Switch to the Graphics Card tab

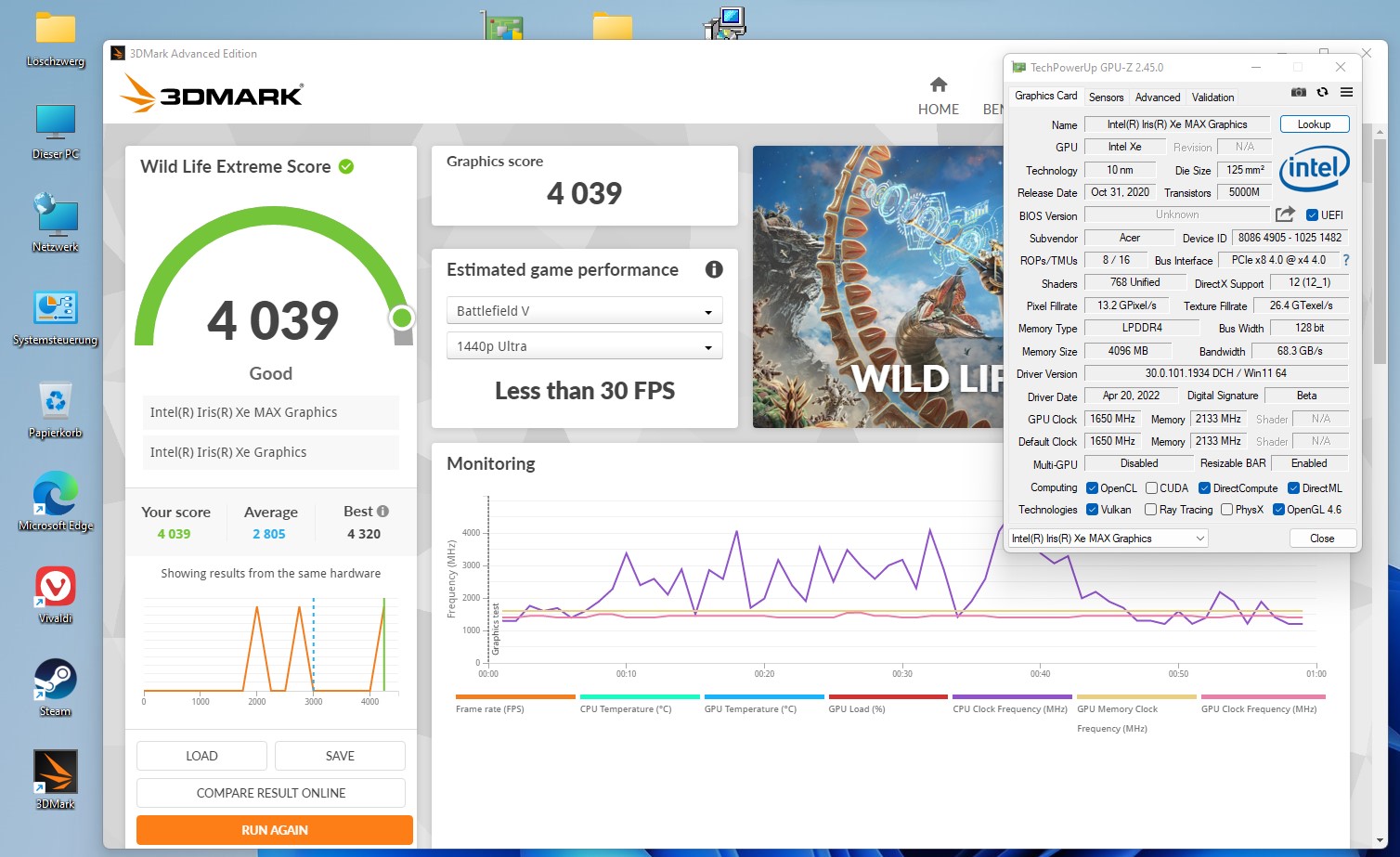1045,96
